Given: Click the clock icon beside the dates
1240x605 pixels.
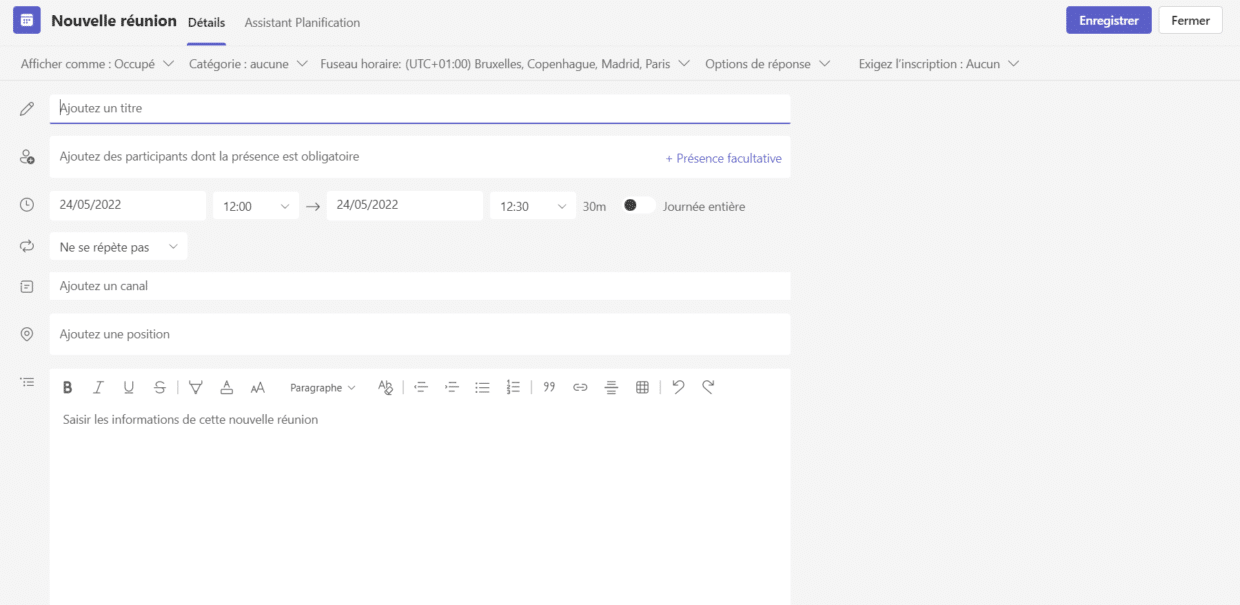Looking at the screenshot, I should click(27, 205).
